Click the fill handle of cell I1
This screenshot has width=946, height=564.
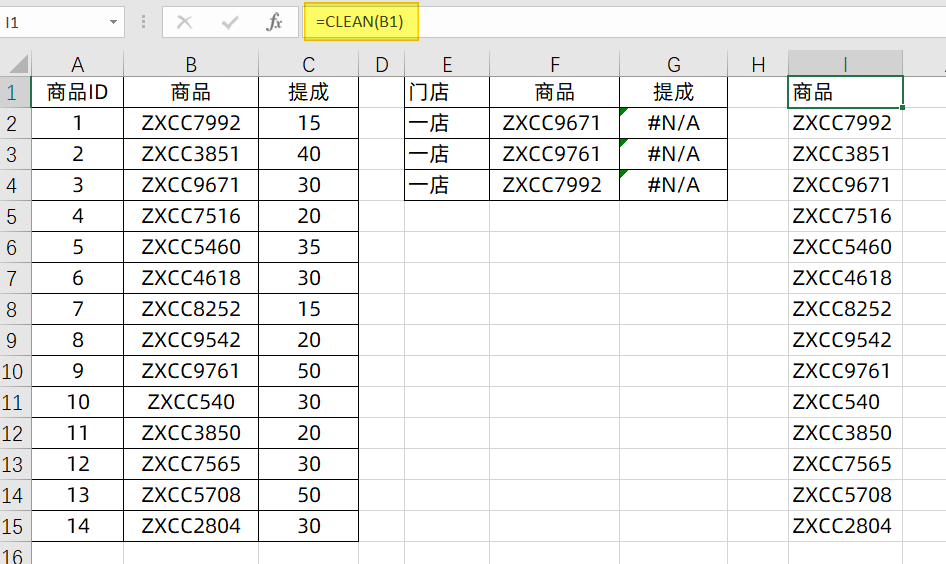902,107
